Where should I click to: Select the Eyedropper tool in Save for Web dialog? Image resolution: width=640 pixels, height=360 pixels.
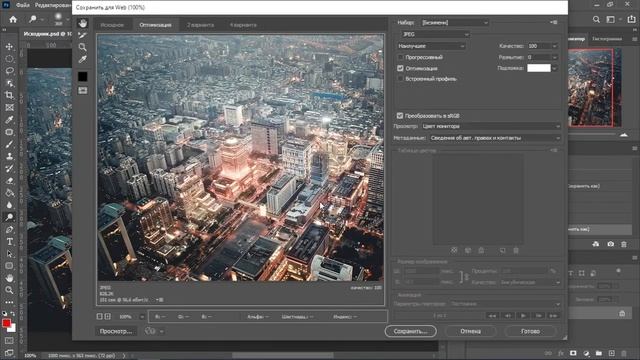82,60
